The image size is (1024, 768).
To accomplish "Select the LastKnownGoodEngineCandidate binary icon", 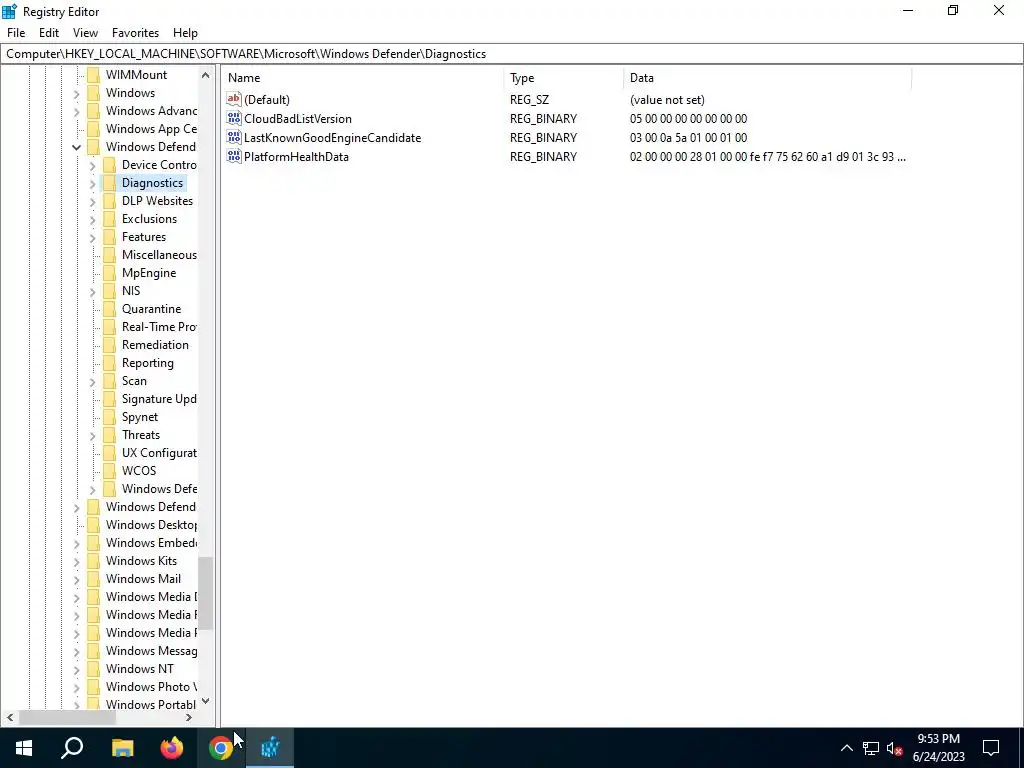I will [234, 137].
